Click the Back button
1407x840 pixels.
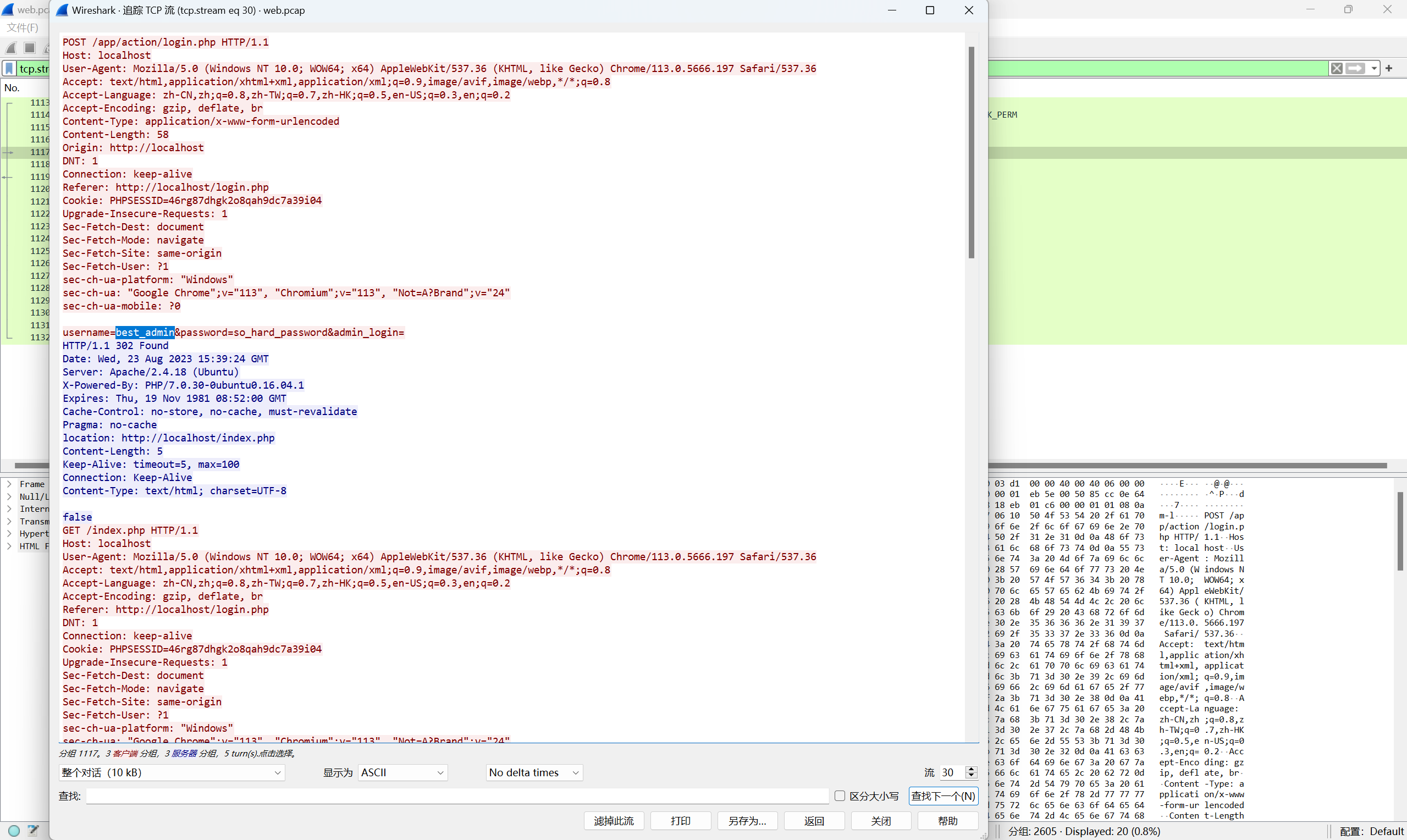[x=814, y=821]
